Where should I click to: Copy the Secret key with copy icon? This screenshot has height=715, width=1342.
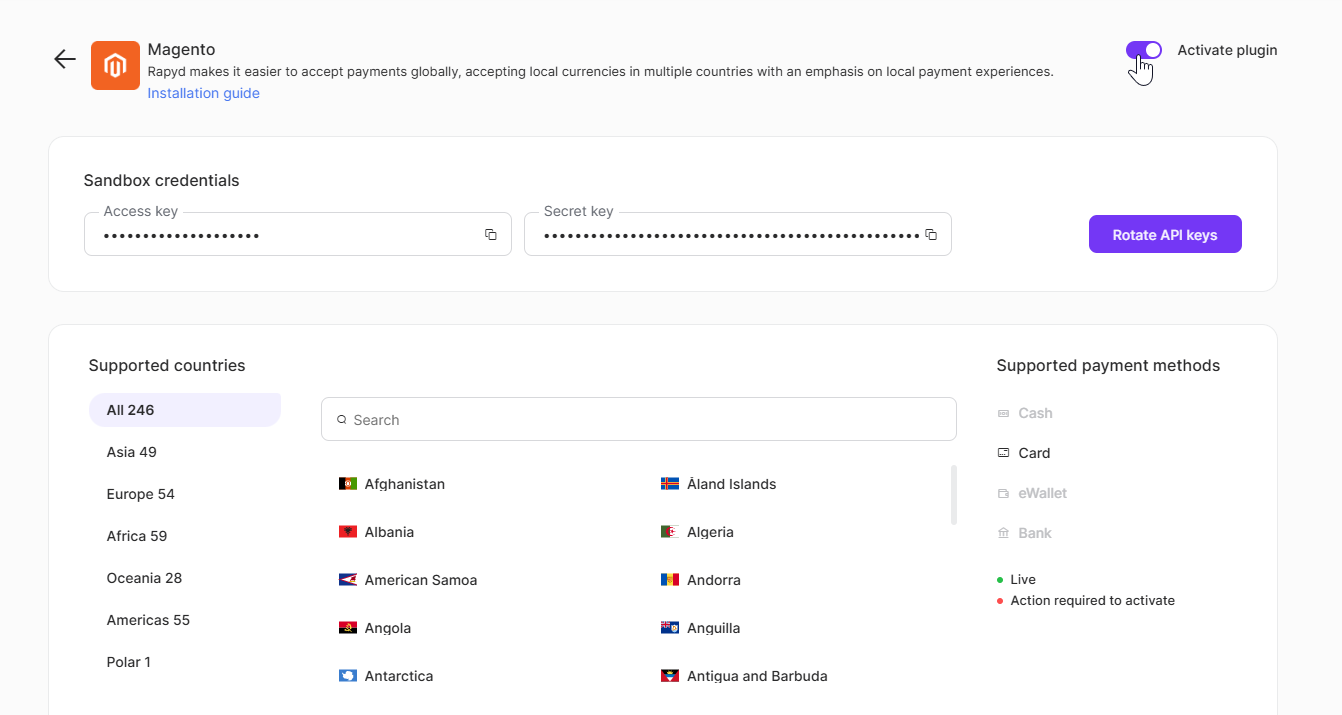coord(931,235)
